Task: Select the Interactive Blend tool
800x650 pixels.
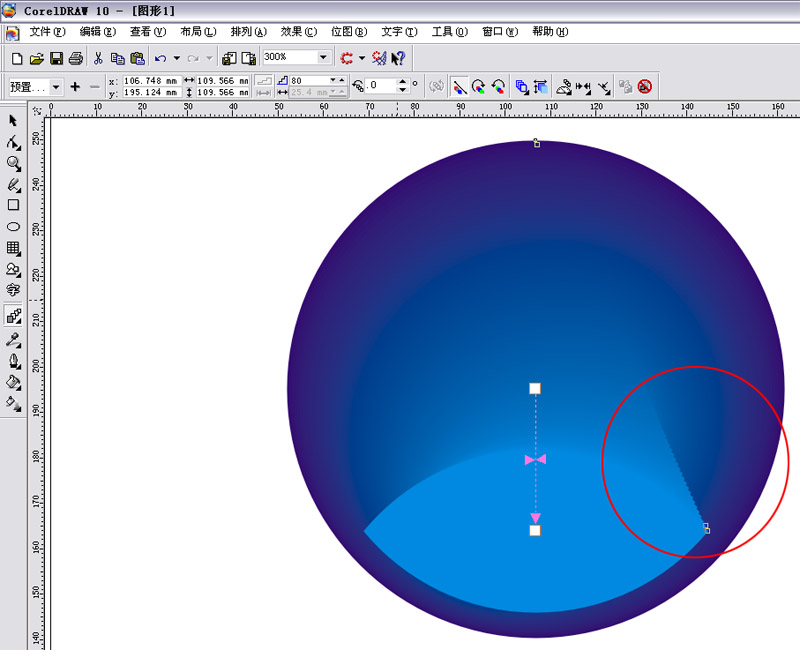Action: (13, 316)
